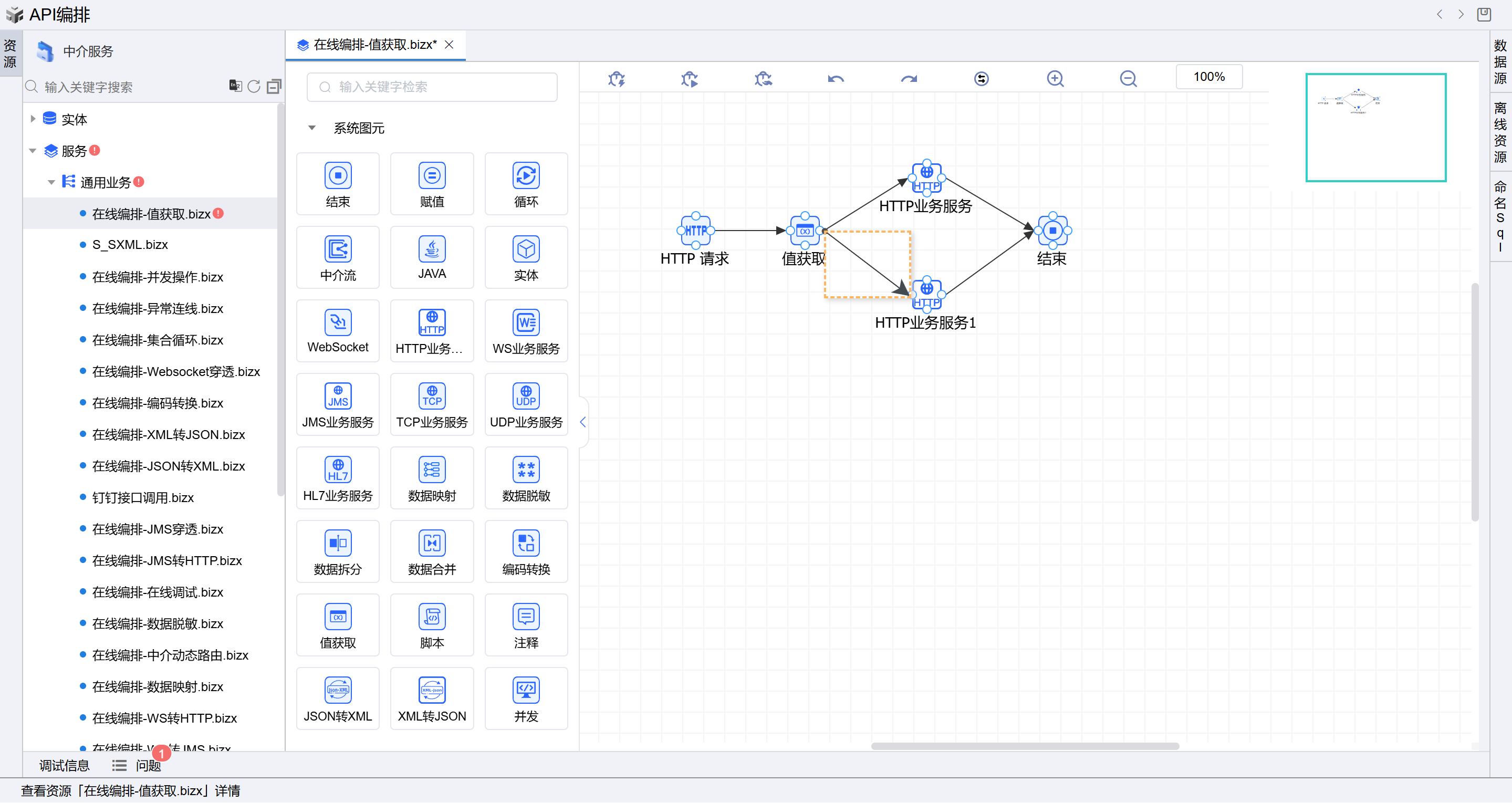Collapse the 系统图元 section
Screen dimensions: 1512x803
click(x=311, y=128)
